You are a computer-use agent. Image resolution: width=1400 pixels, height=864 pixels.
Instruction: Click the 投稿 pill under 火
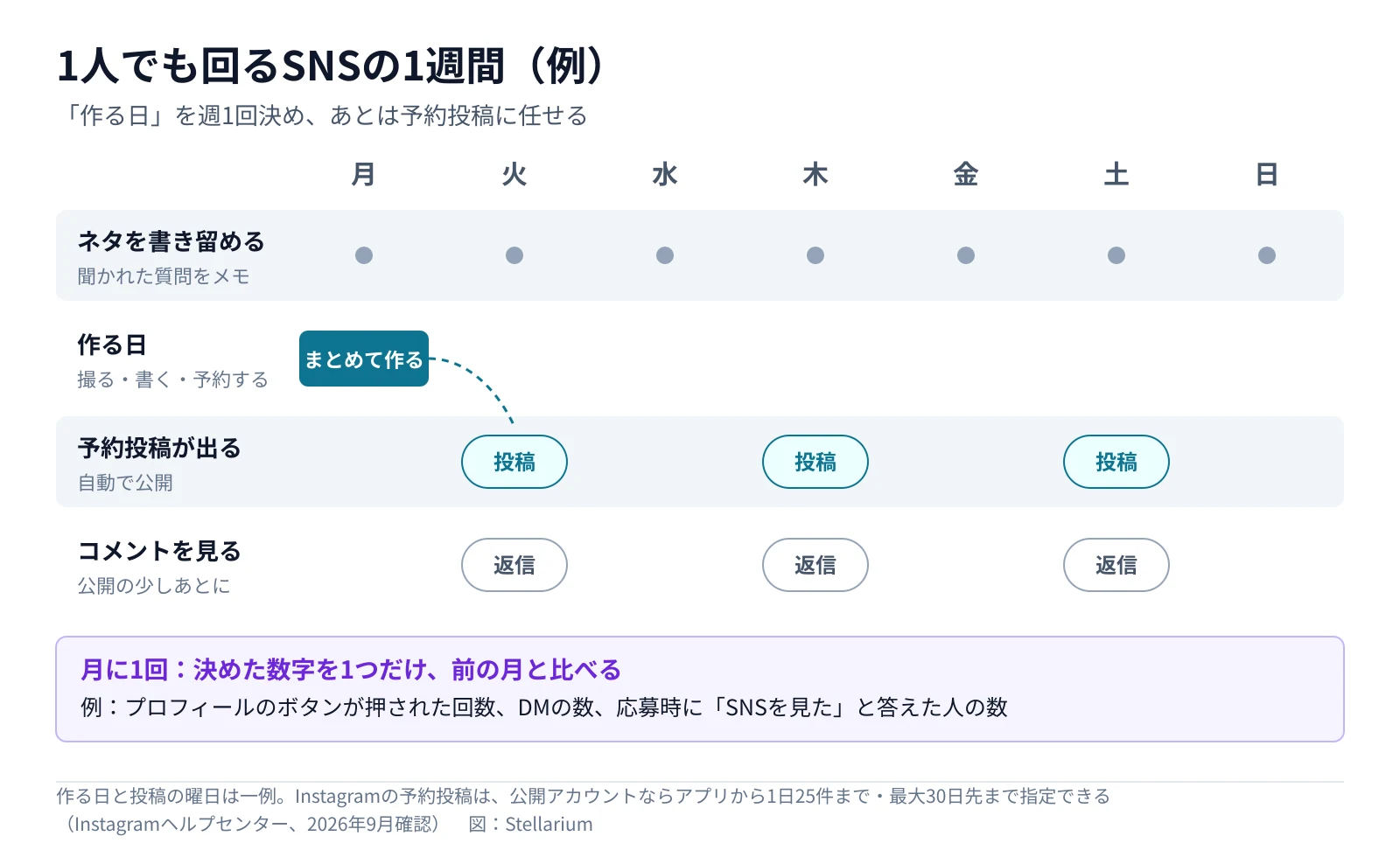point(514,462)
